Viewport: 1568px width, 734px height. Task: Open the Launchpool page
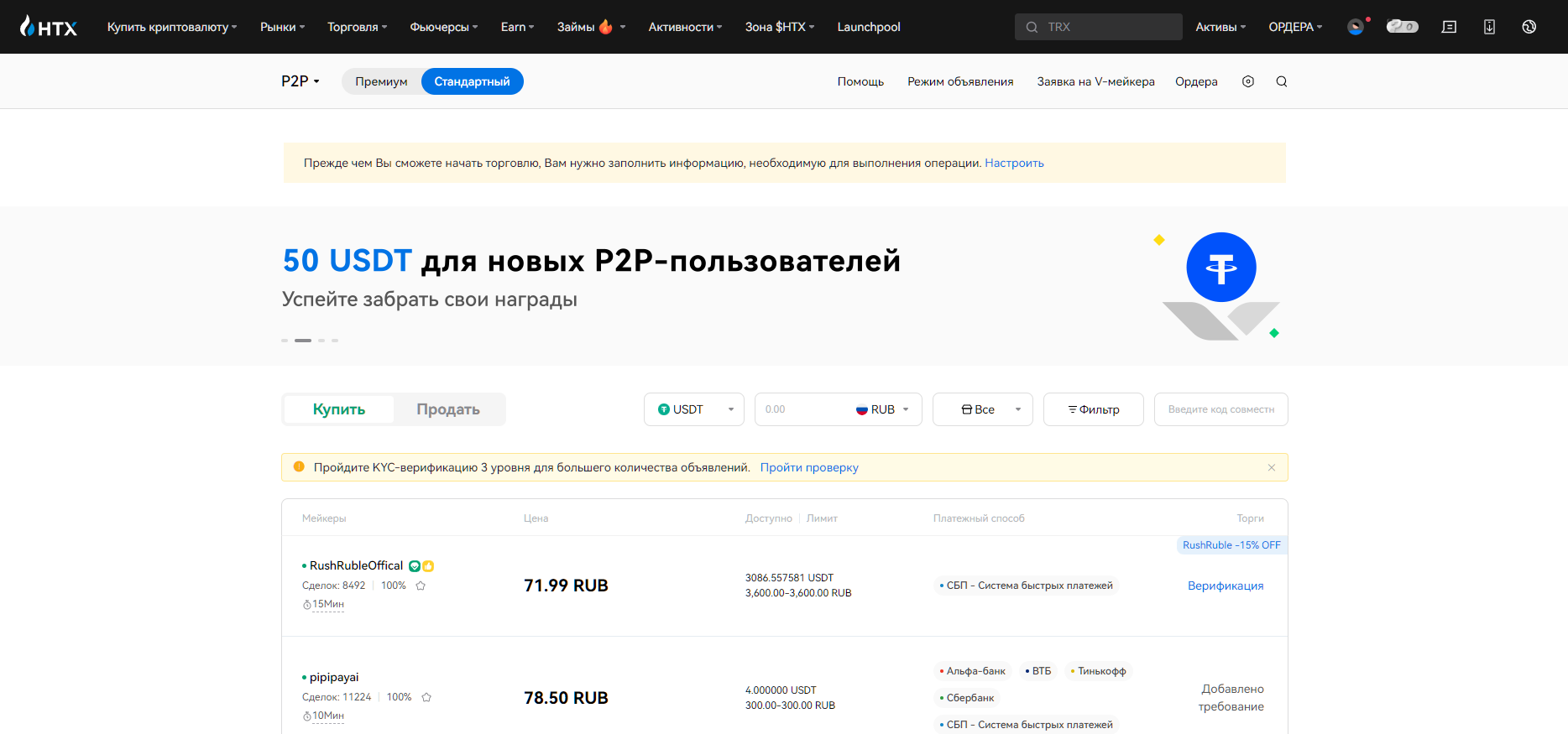click(x=869, y=27)
